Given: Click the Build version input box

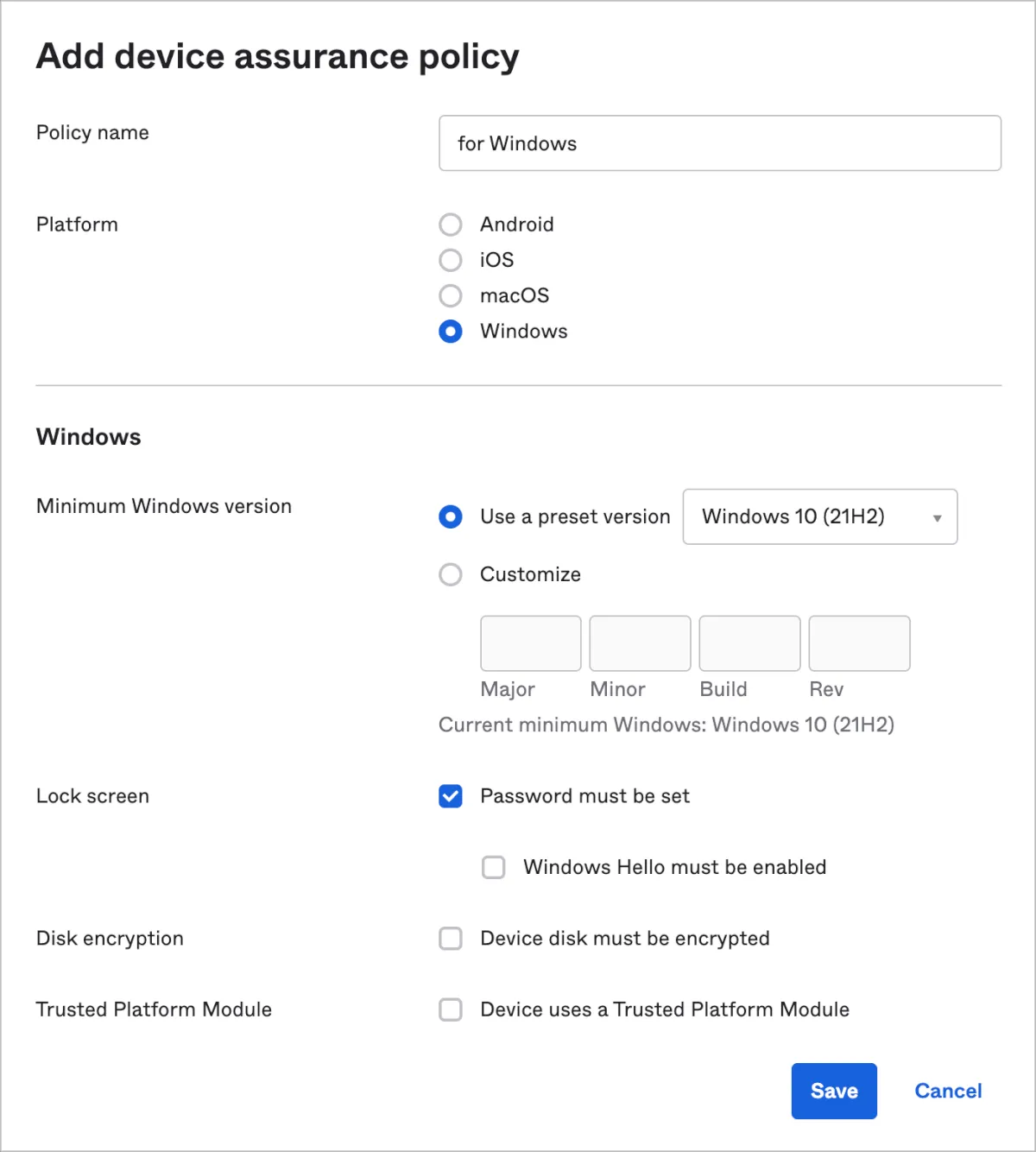Looking at the screenshot, I should pyautogui.click(x=749, y=643).
